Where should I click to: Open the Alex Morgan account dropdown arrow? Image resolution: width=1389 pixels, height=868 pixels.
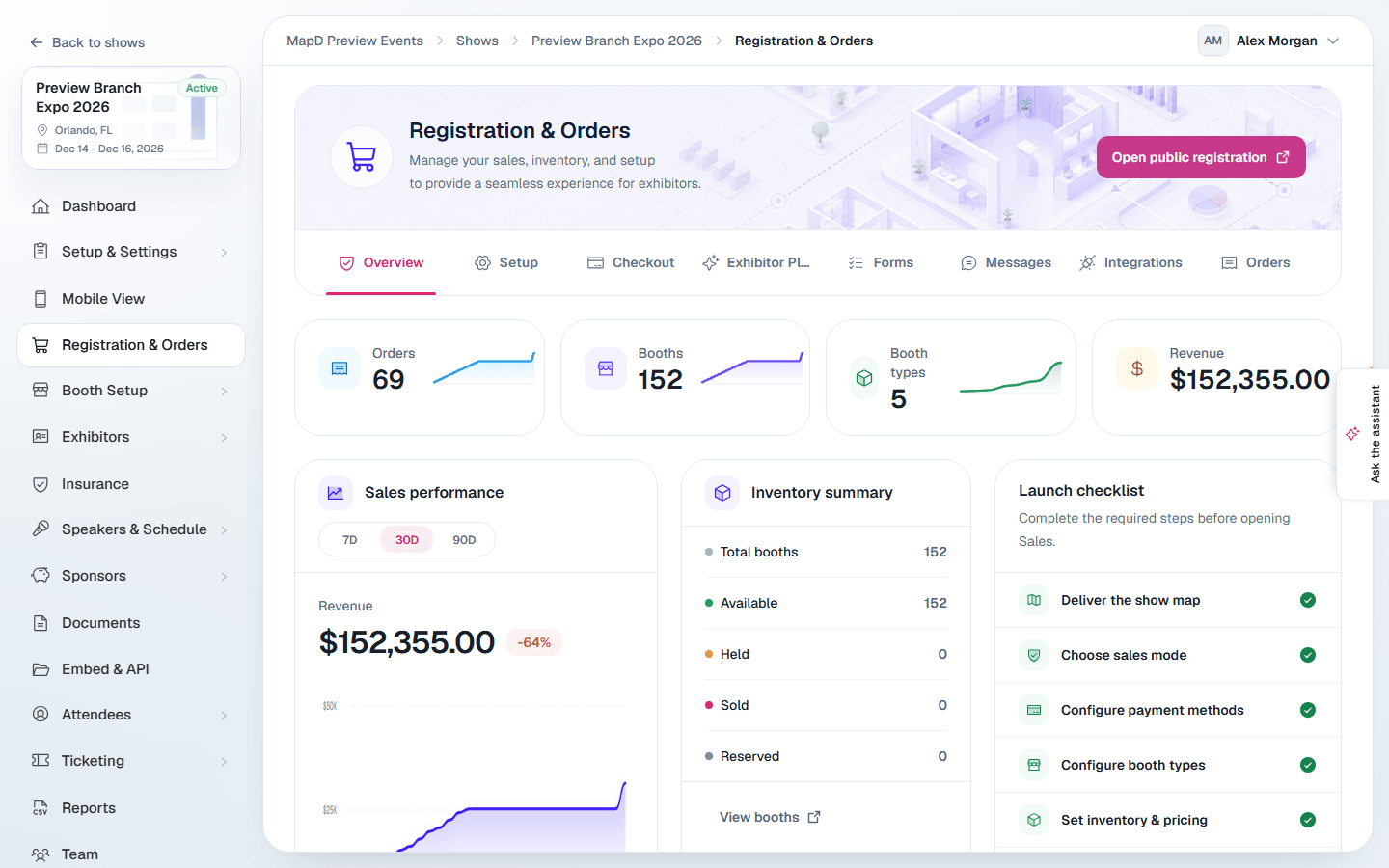click(1333, 41)
